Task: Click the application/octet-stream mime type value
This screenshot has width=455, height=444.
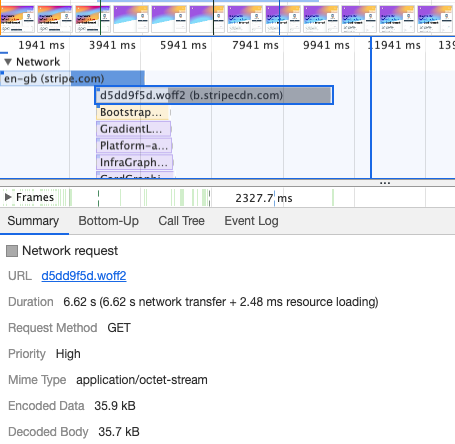Action: pos(142,380)
